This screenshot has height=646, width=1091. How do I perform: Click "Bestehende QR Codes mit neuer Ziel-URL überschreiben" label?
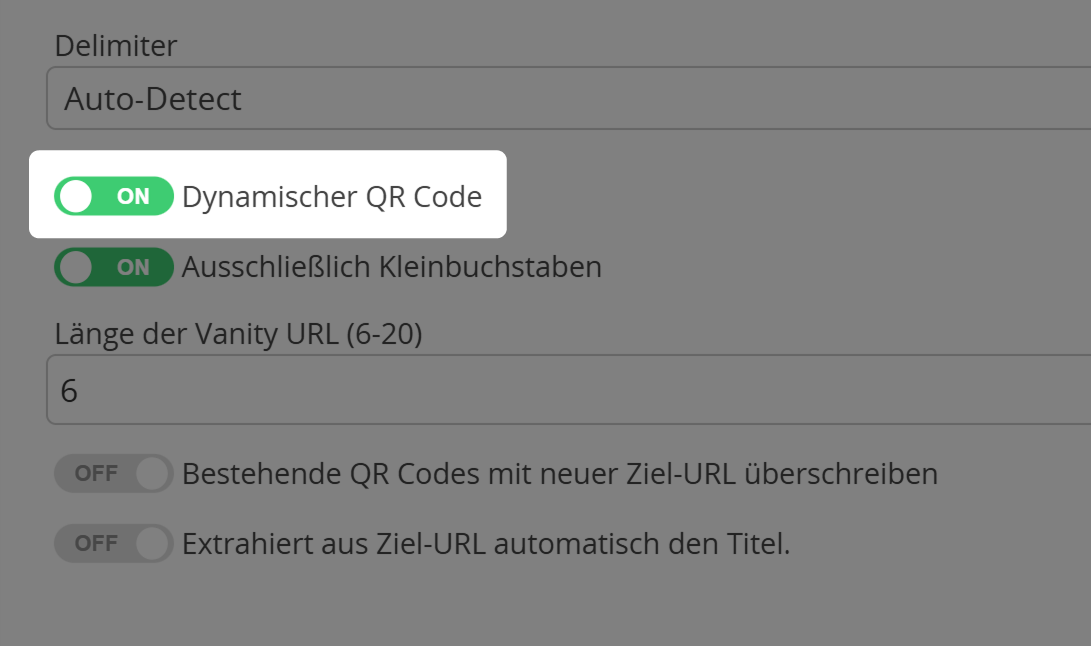pyautogui.click(x=560, y=474)
